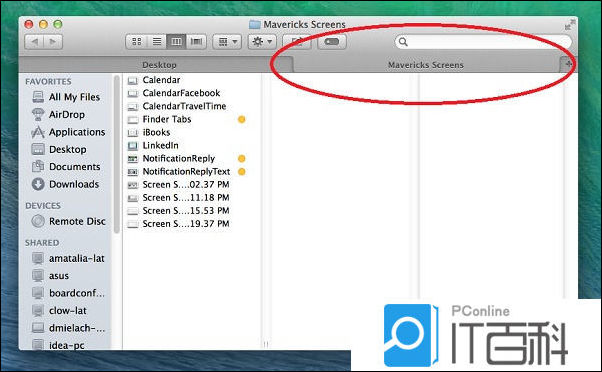602x372 pixels.
Task: Click the folder icon in the window title
Action: coord(255,25)
